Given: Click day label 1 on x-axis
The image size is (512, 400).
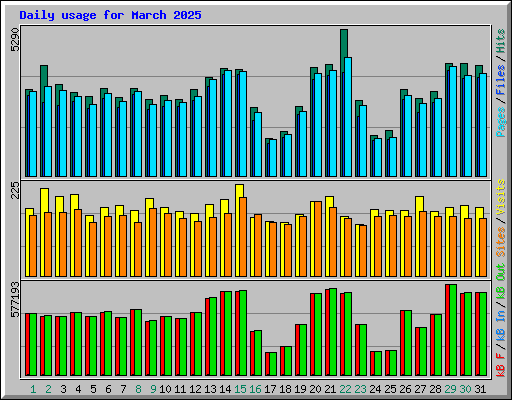Looking at the screenshot, I should coord(33,389).
